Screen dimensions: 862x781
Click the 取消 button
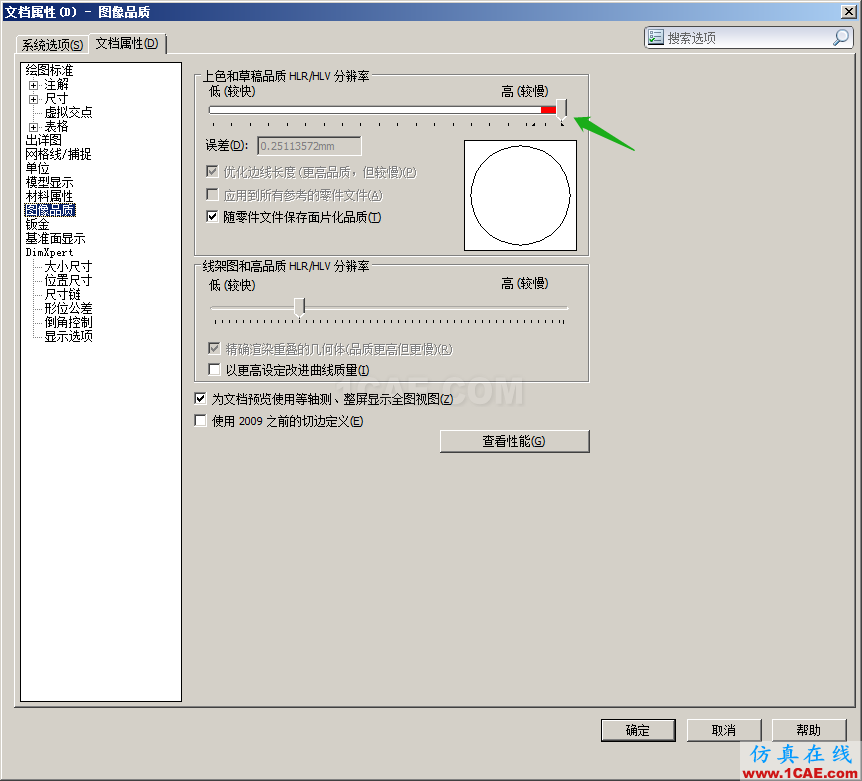724,730
